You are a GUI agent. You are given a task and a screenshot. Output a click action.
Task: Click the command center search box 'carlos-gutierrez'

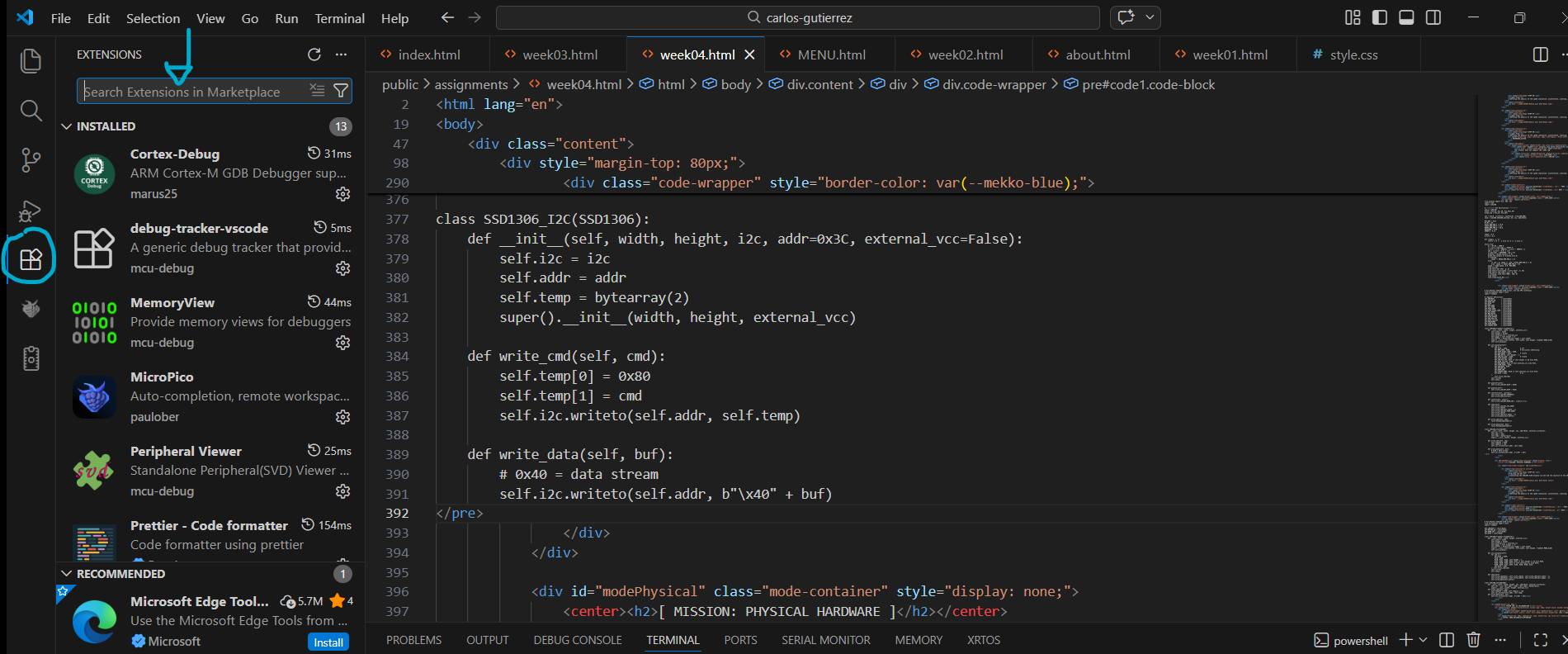pos(798,17)
